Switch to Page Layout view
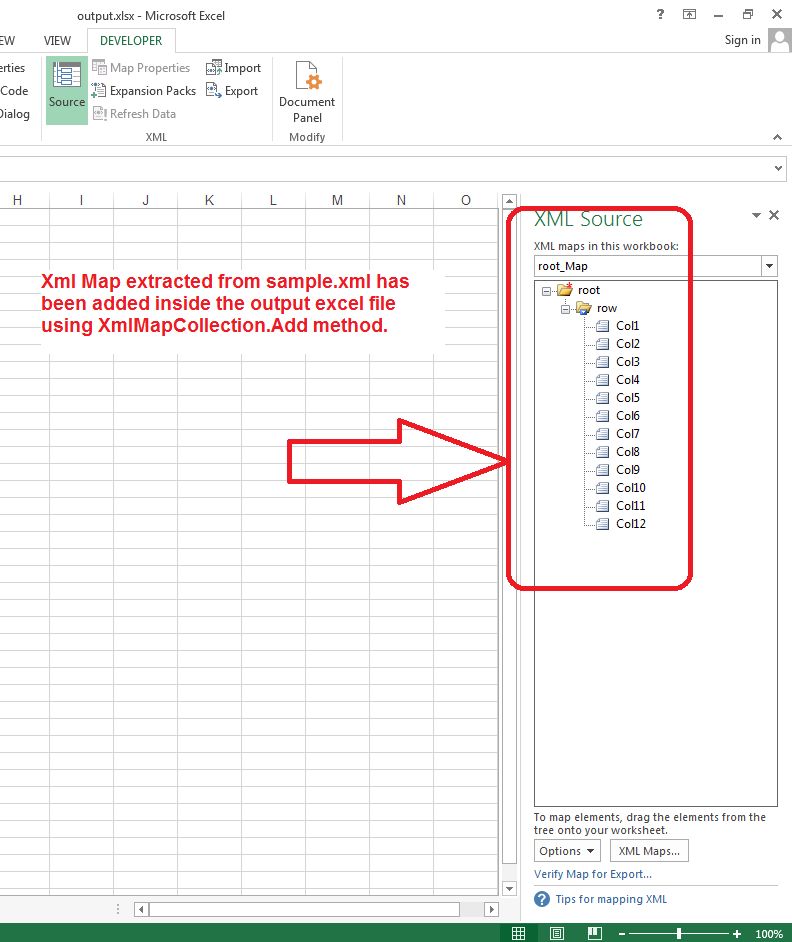Viewport: 792px width, 942px height. [556, 933]
